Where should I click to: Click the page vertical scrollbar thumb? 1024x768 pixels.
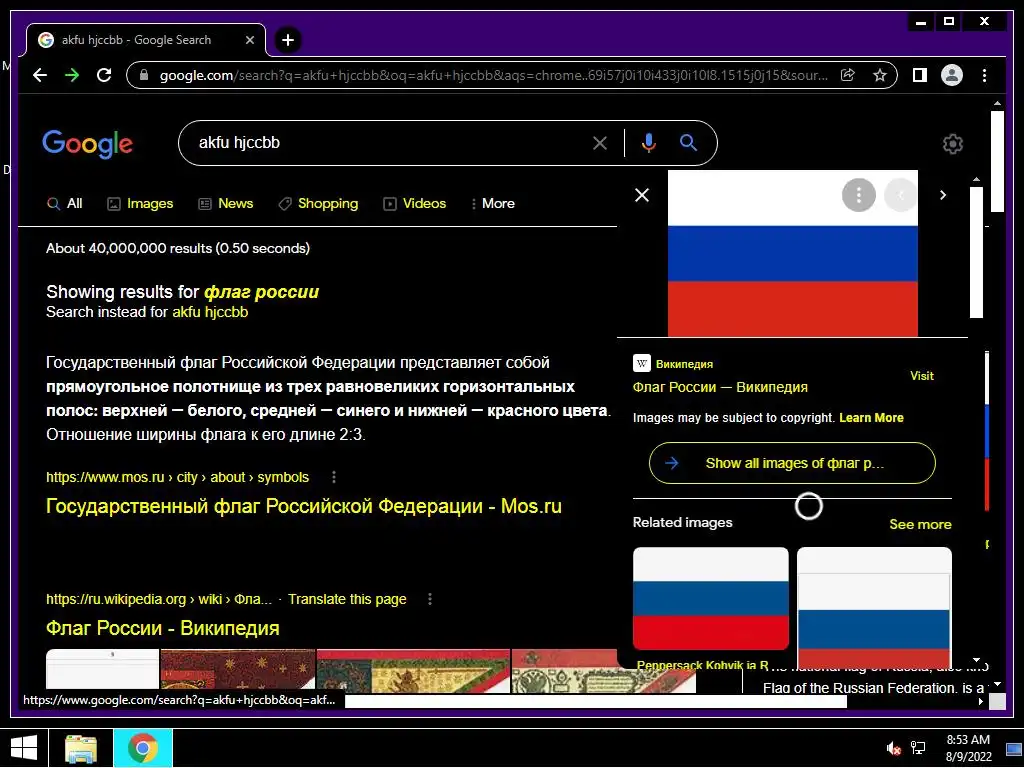click(997, 161)
